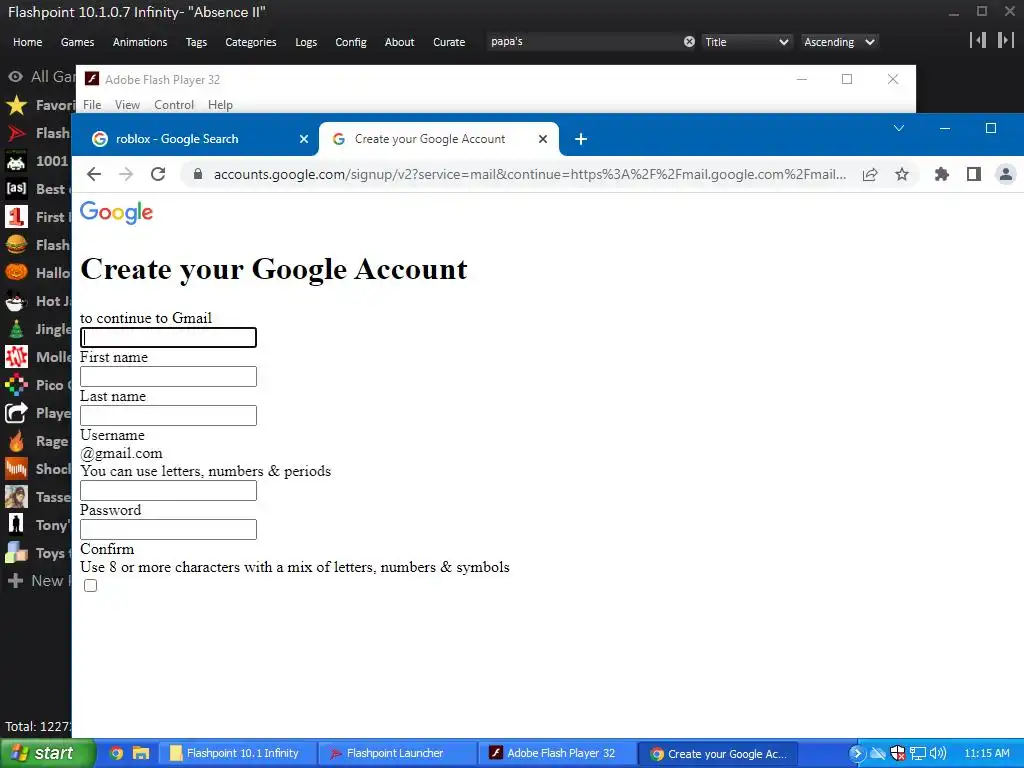Select the Jingle tree playlist icon
The height and width of the screenshot is (768, 1024).
click(16, 328)
